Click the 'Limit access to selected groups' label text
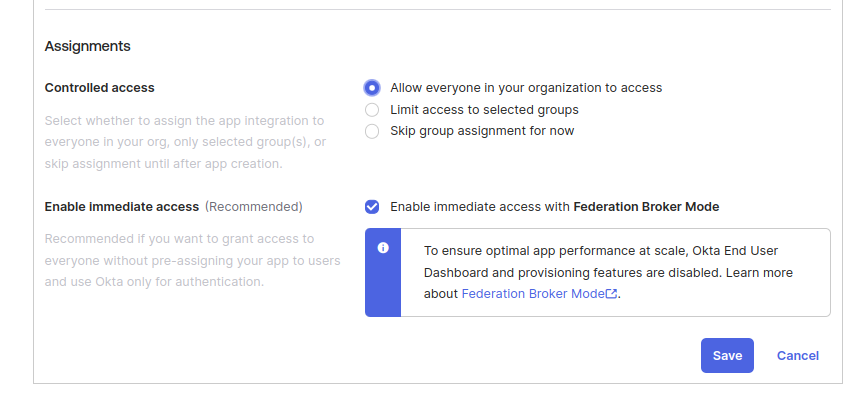 pos(484,110)
